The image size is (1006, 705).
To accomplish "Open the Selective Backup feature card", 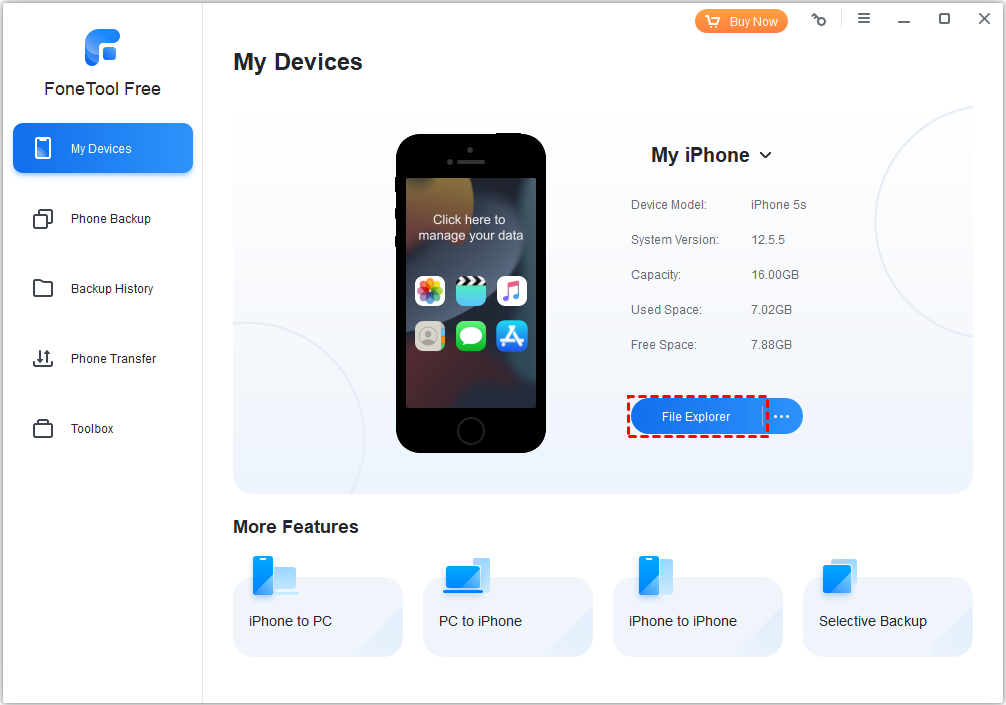I will (888, 606).
